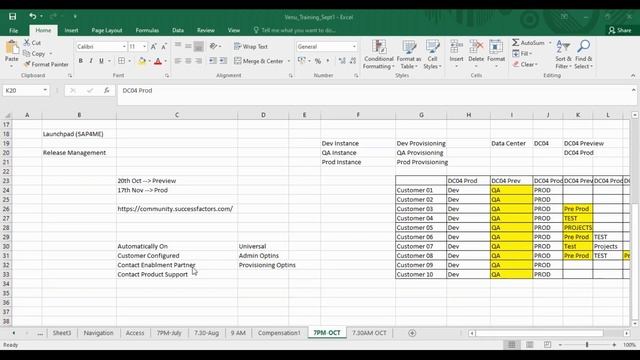Click Merge & Center button
The image size is (640, 360).
click(x=259, y=61)
